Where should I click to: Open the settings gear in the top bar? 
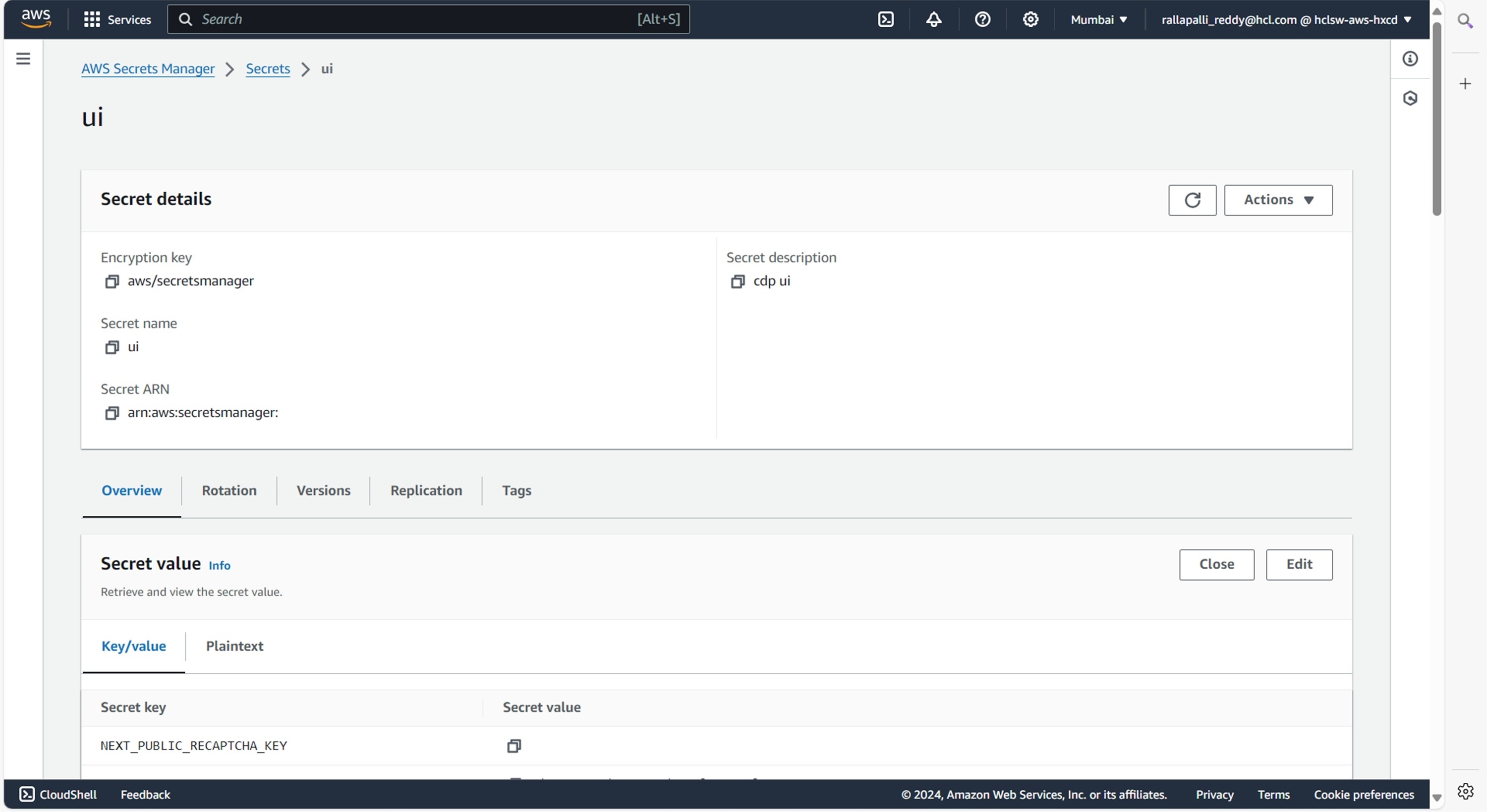tap(1031, 19)
